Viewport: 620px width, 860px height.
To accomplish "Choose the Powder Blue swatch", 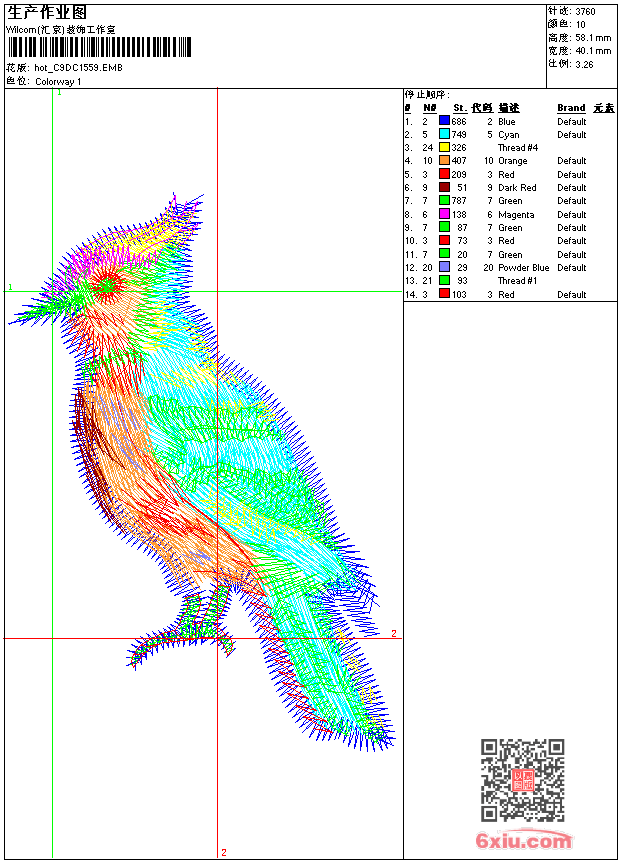I will (444, 267).
